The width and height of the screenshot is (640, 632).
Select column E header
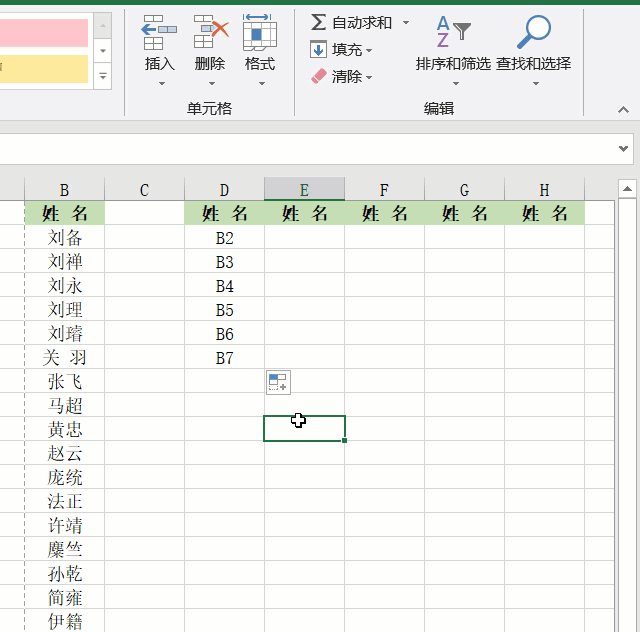304,190
